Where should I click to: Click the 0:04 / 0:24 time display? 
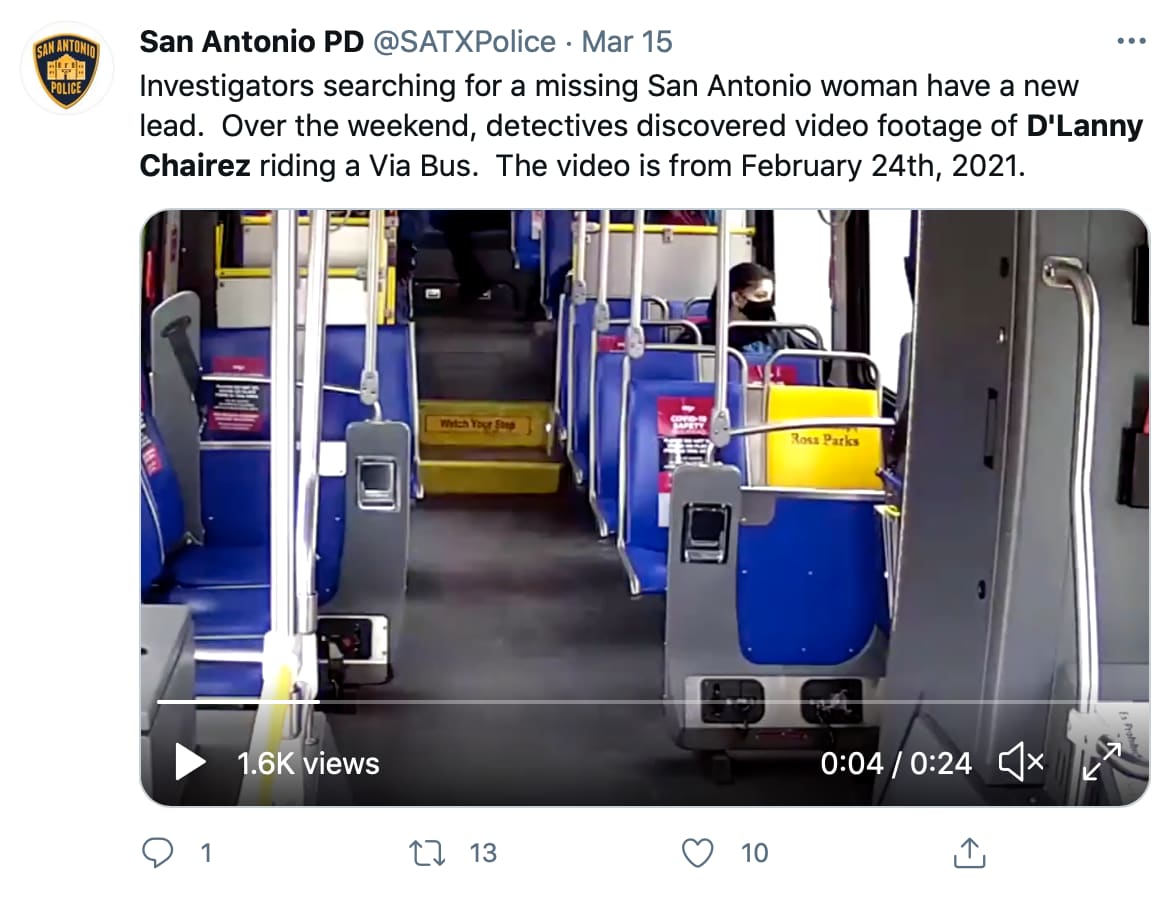pos(895,763)
